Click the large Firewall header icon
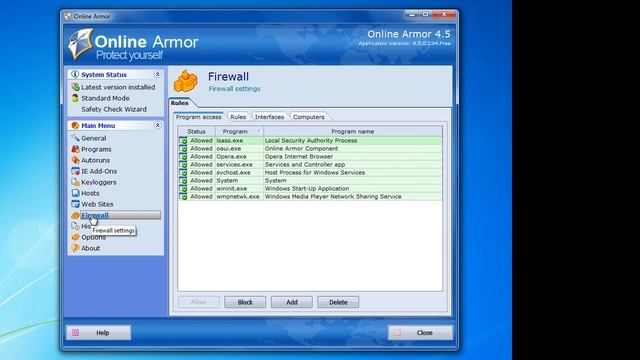 click(x=186, y=81)
